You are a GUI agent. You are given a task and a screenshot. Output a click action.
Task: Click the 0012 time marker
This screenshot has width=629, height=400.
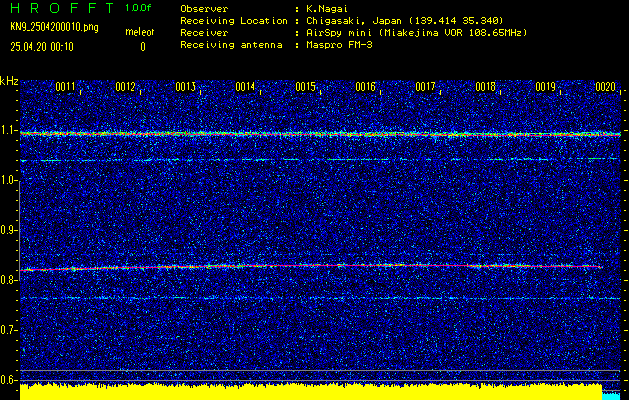click(125, 87)
